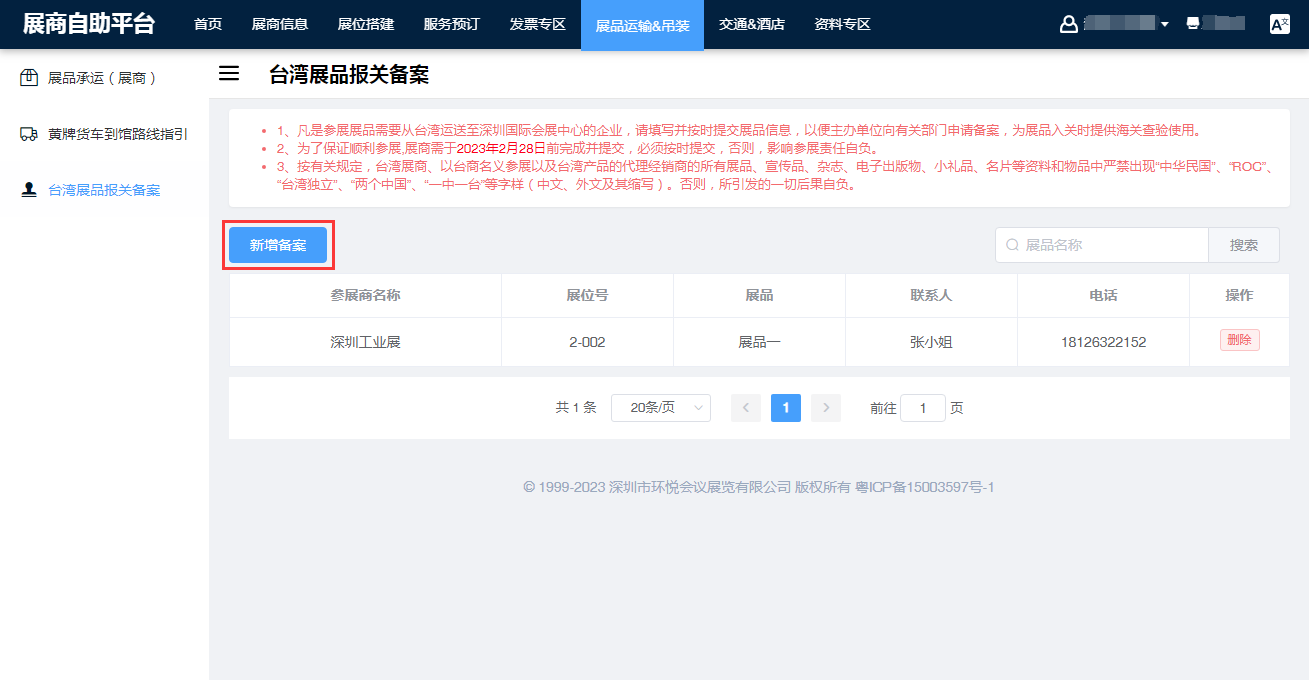The image size is (1309, 680).
Task: Click the 前往 page number input
Action: click(922, 408)
